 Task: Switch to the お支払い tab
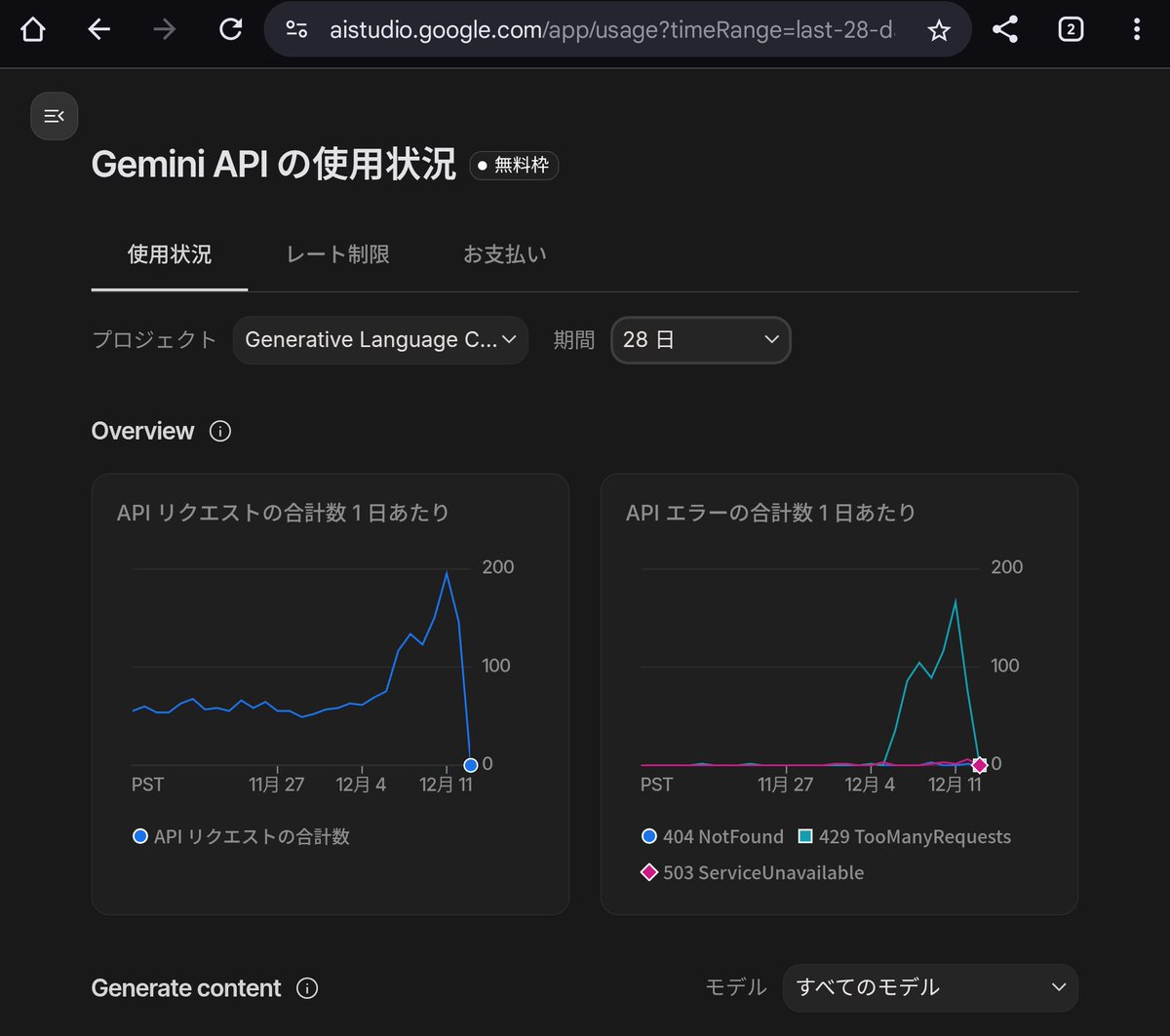(x=505, y=254)
